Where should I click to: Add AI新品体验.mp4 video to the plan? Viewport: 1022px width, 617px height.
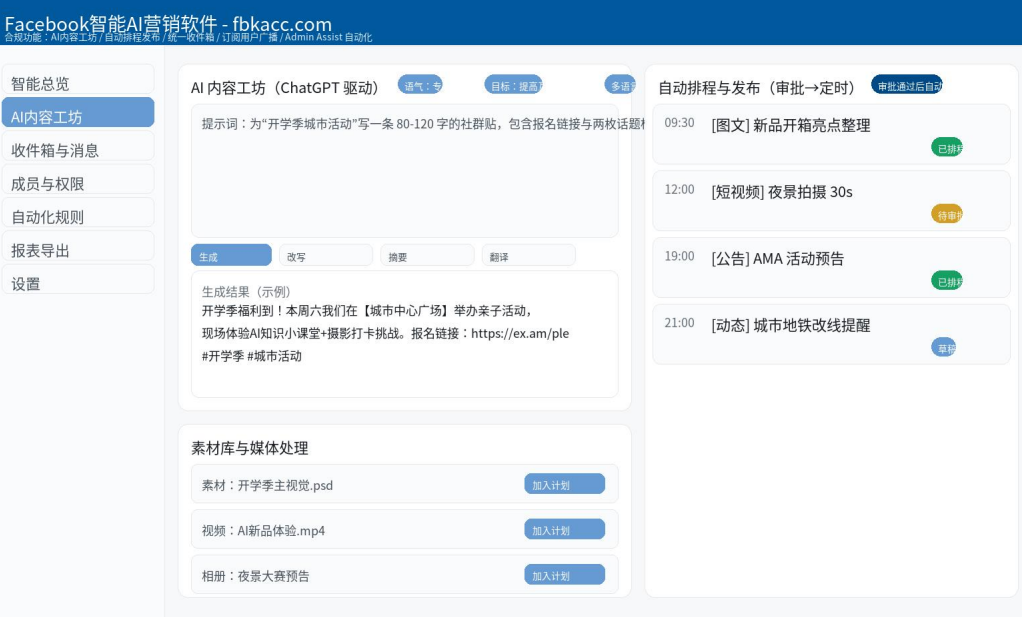pyautogui.click(x=564, y=530)
